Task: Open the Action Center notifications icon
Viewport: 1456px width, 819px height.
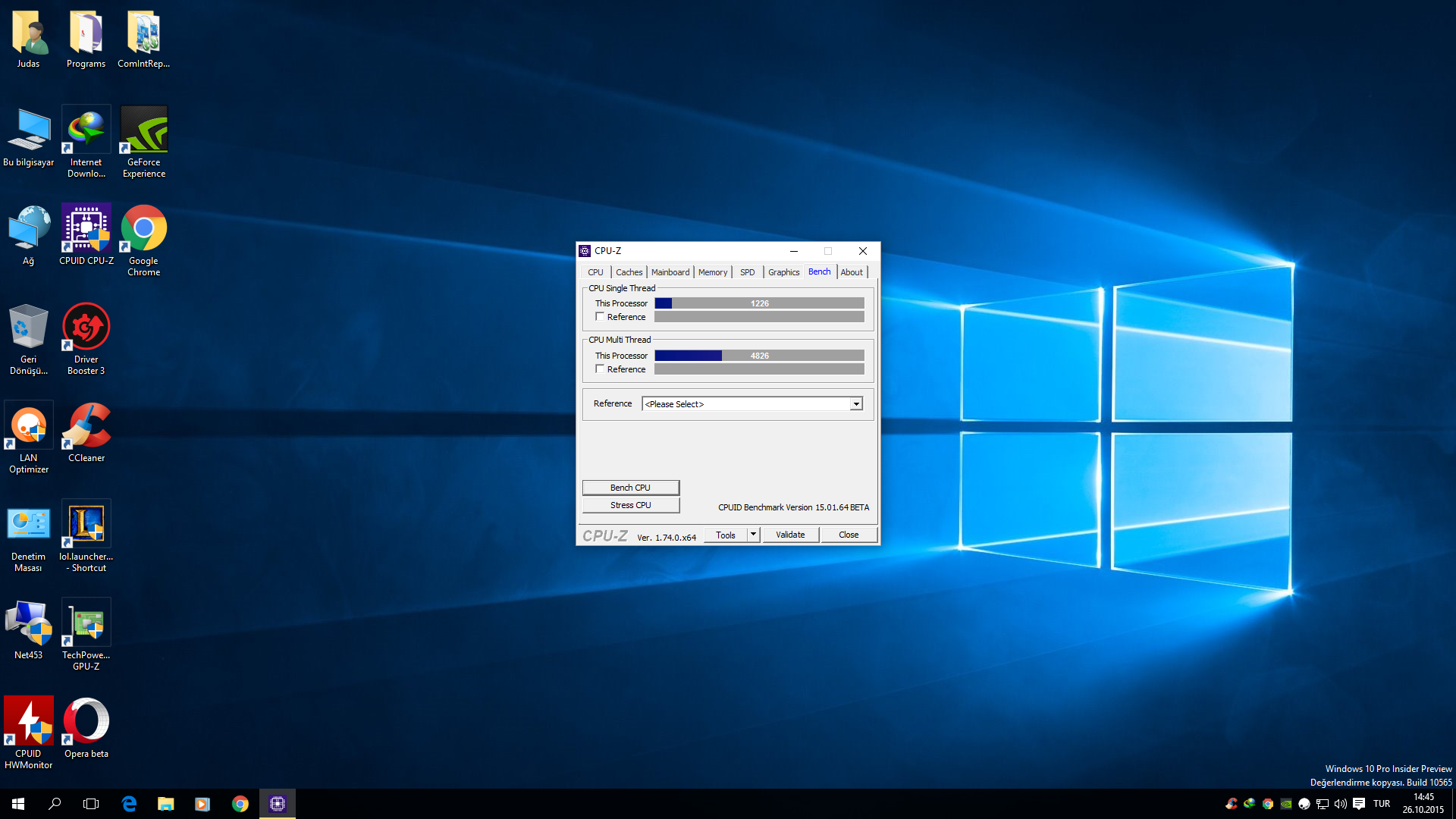Action: tap(1359, 804)
